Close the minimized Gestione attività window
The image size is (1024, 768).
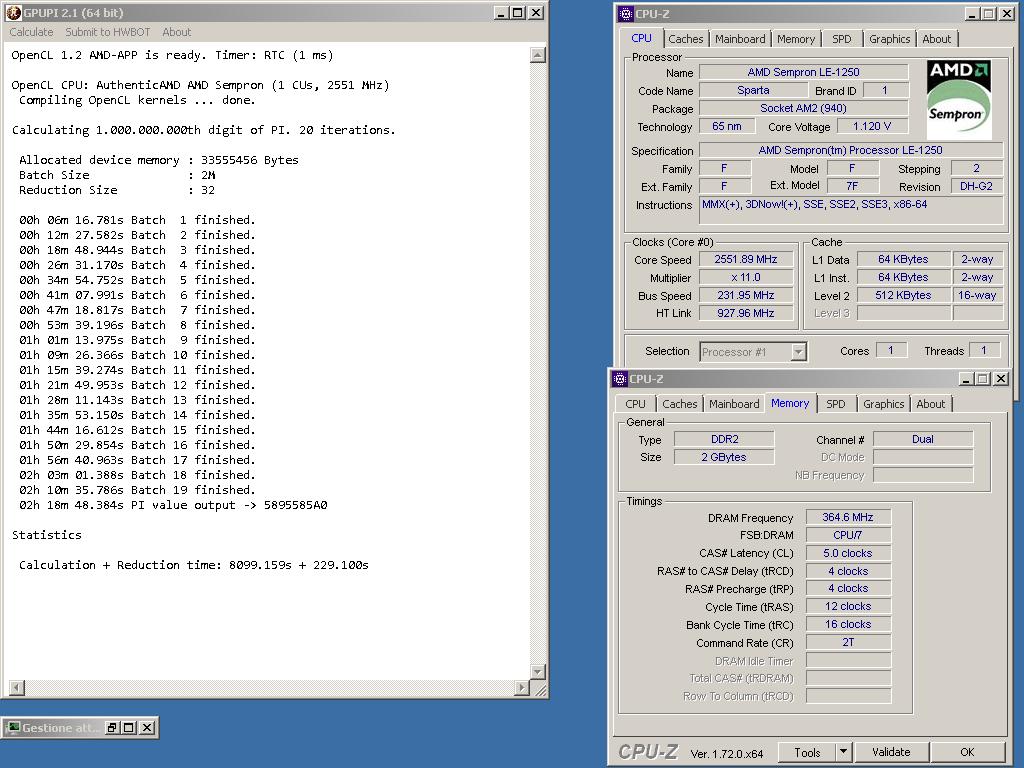coord(148,728)
